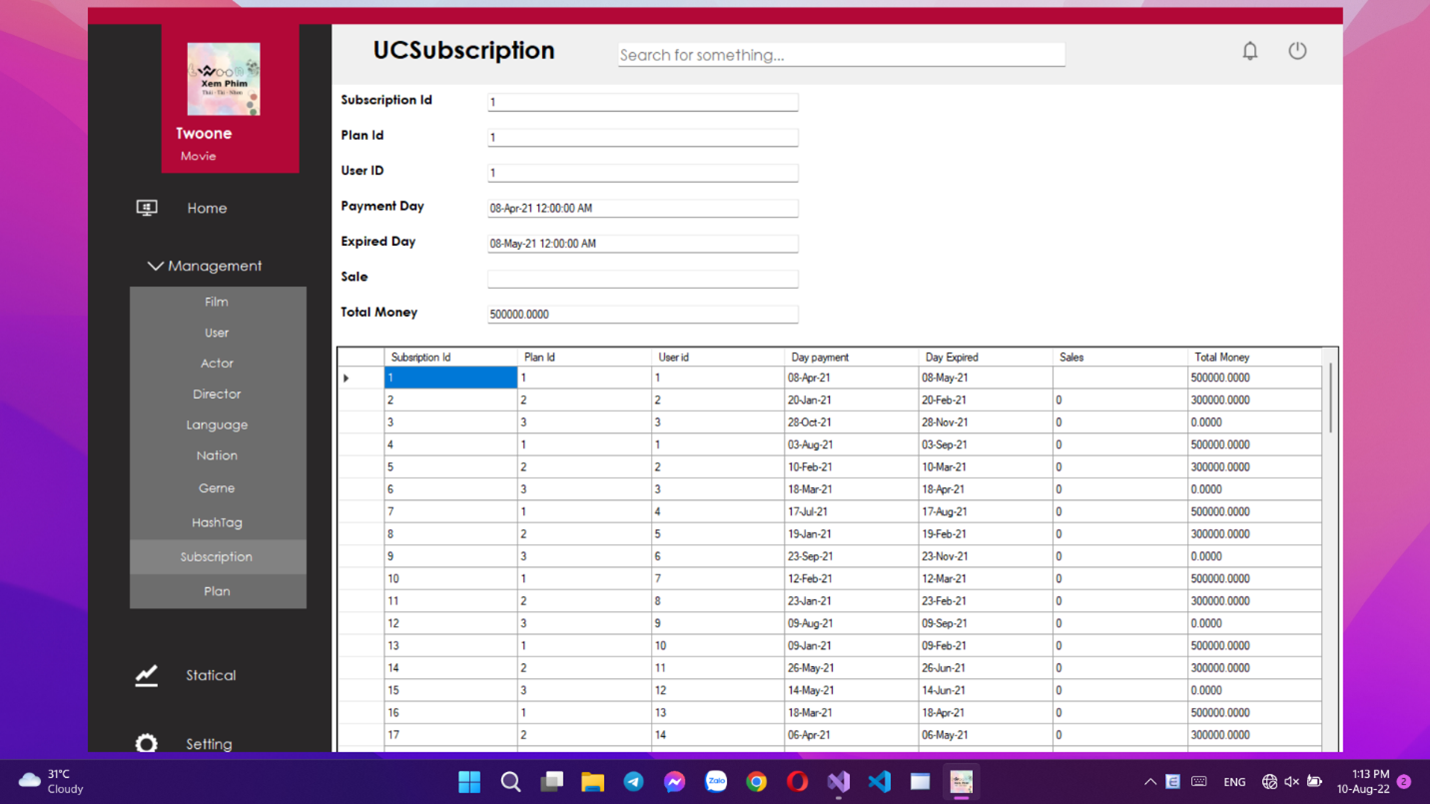
Task: Show hidden system tray icons
Action: [1150, 782]
